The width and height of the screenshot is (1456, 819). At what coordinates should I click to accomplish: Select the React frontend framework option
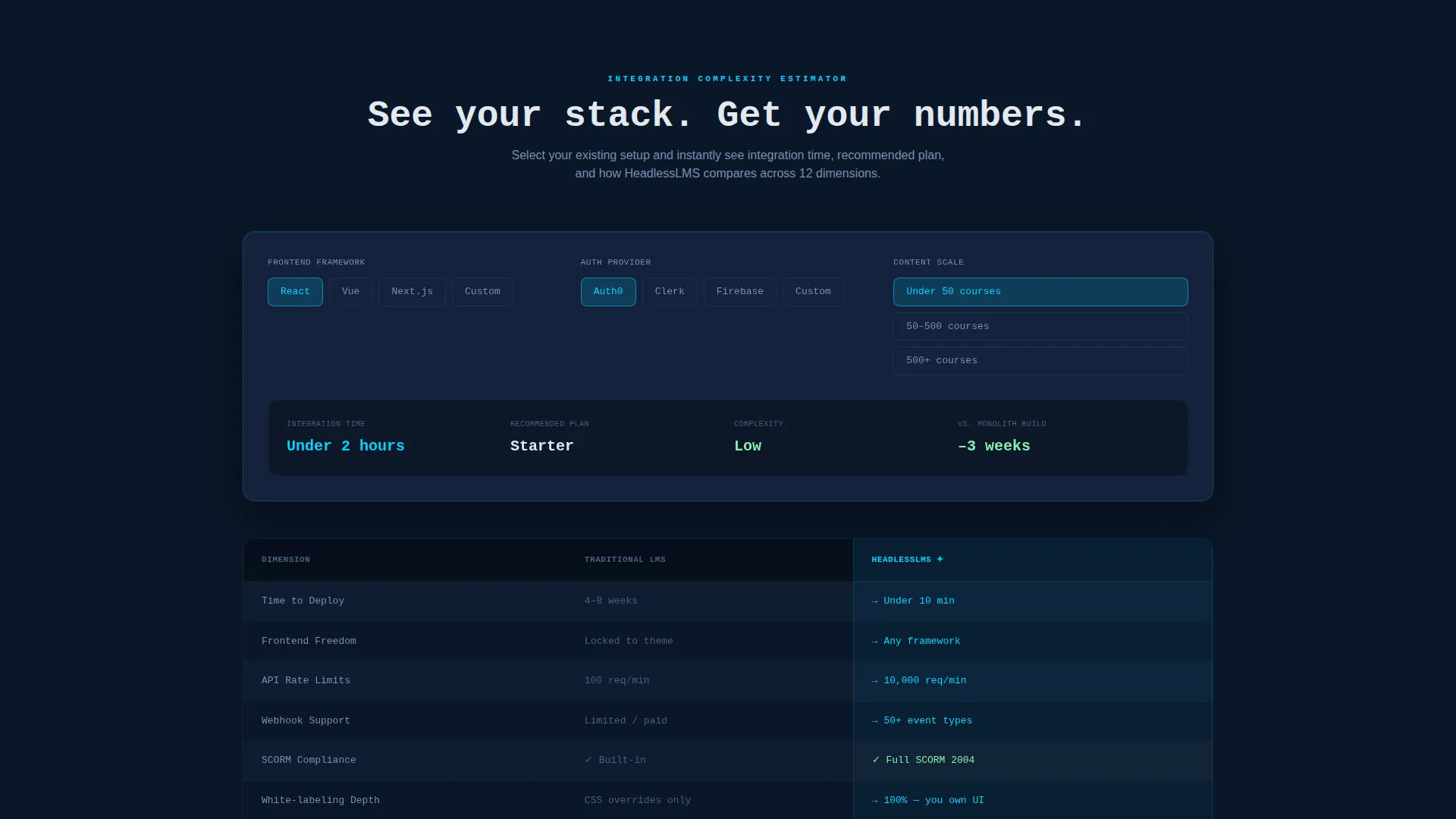pyautogui.click(x=295, y=292)
